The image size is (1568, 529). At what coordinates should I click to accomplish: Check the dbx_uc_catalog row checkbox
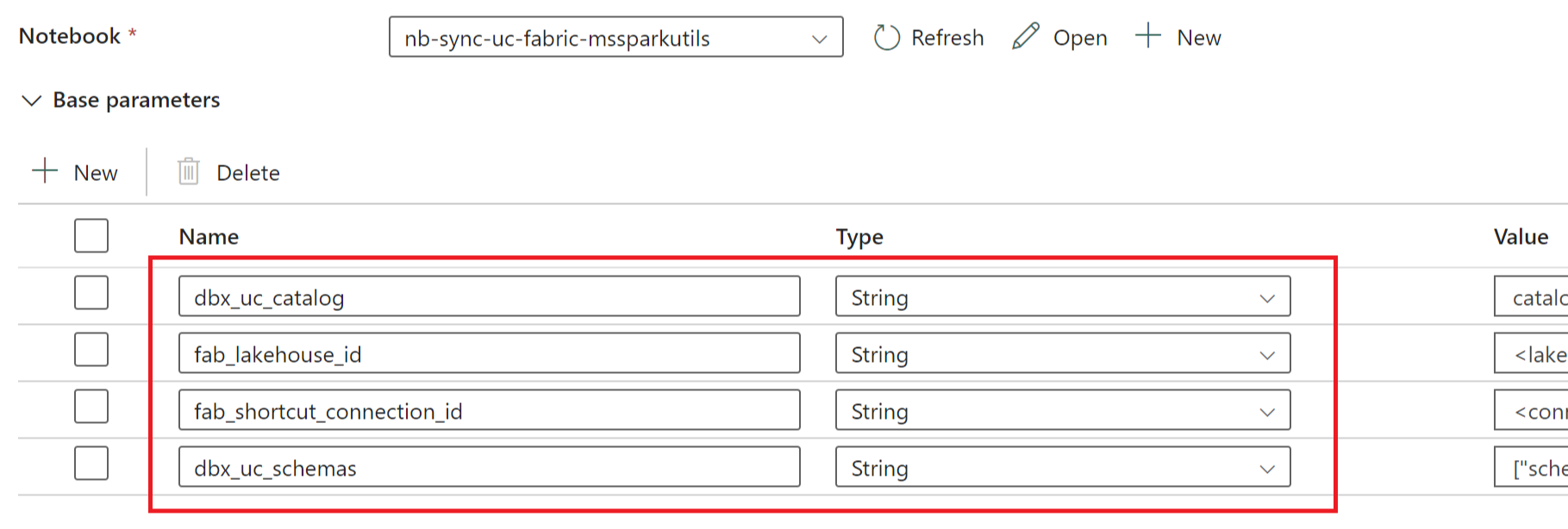click(91, 293)
